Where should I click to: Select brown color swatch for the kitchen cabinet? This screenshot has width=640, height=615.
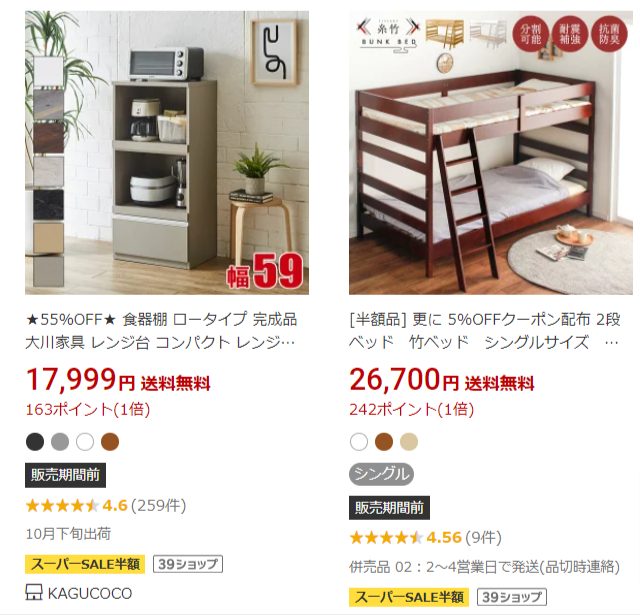pos(110,442)
